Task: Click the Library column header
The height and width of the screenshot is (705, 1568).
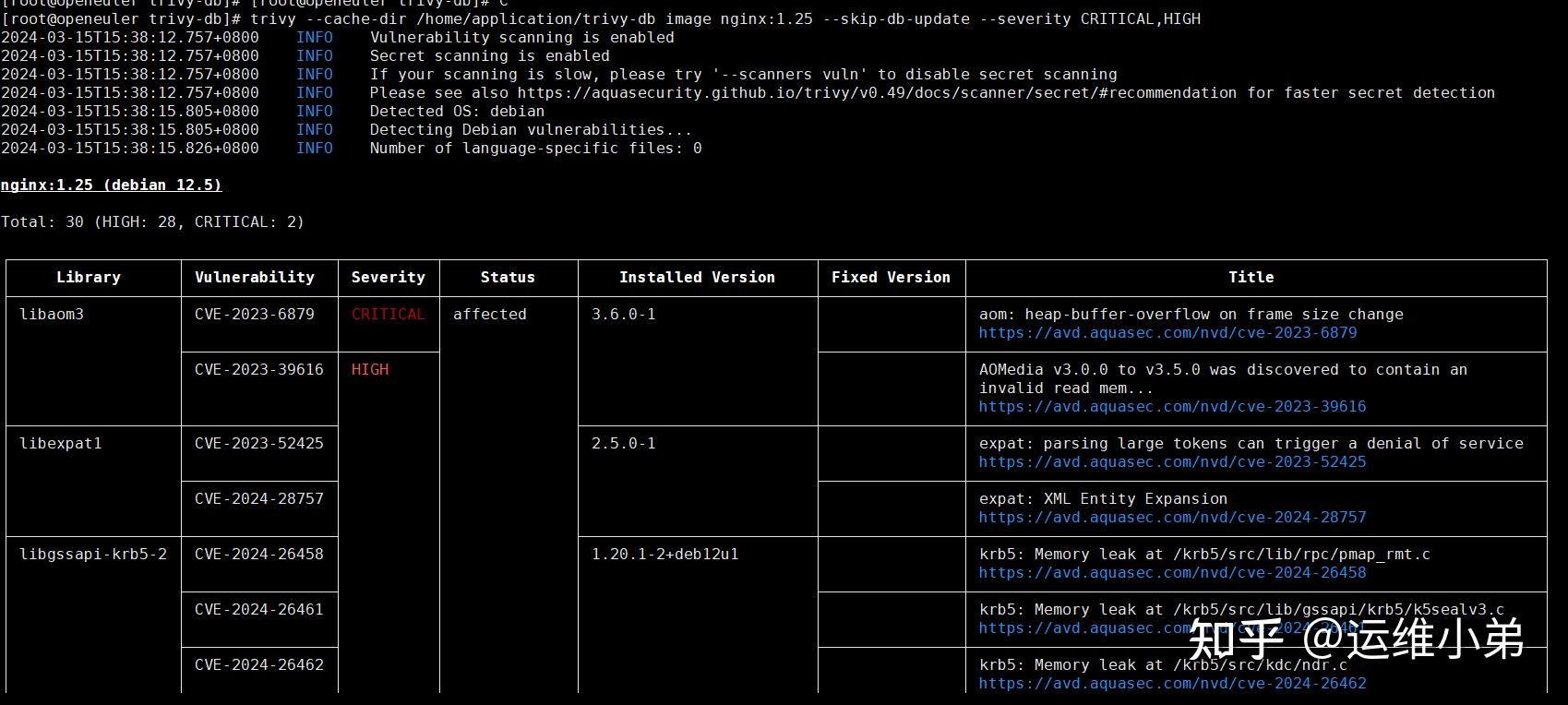Action: pos(89,277)
